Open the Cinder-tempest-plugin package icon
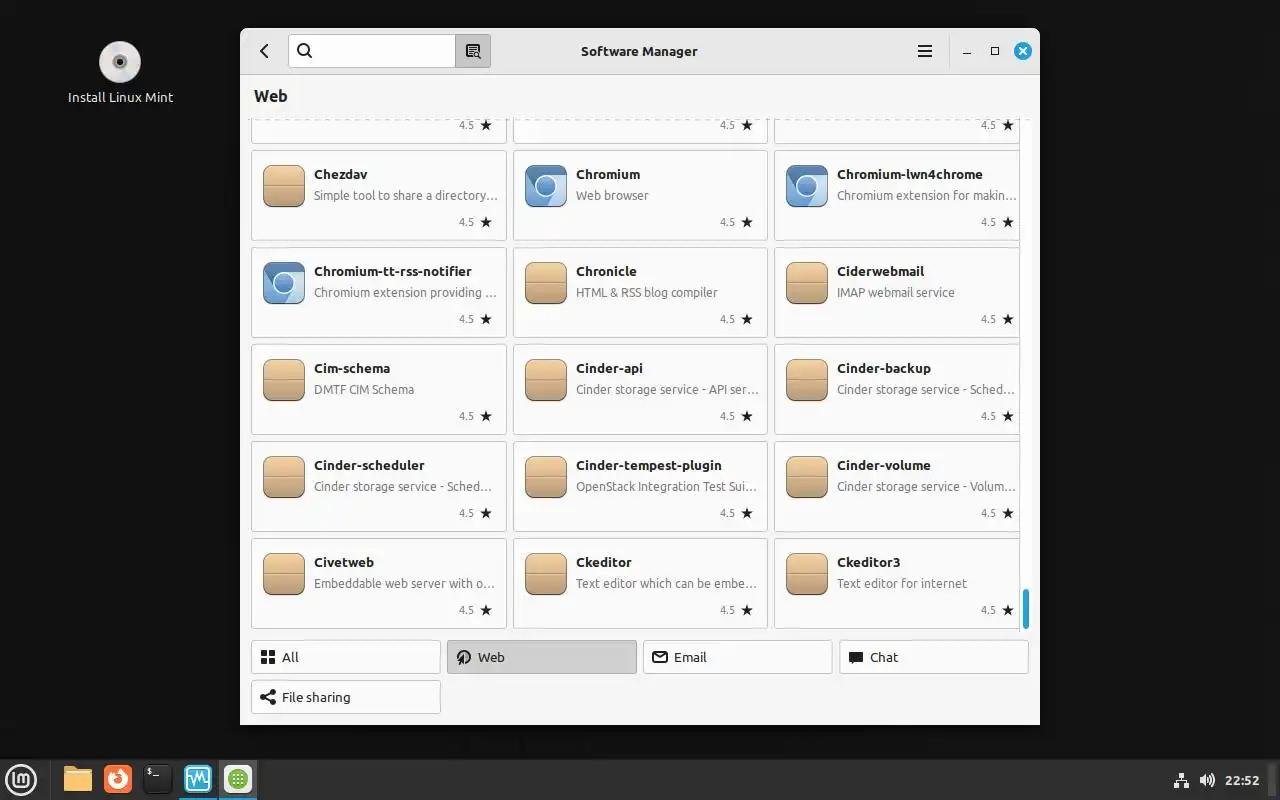 [546, 477]
